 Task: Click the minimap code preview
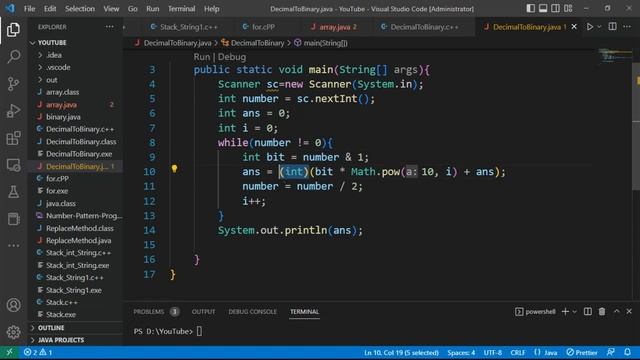[x=616, y=56]
